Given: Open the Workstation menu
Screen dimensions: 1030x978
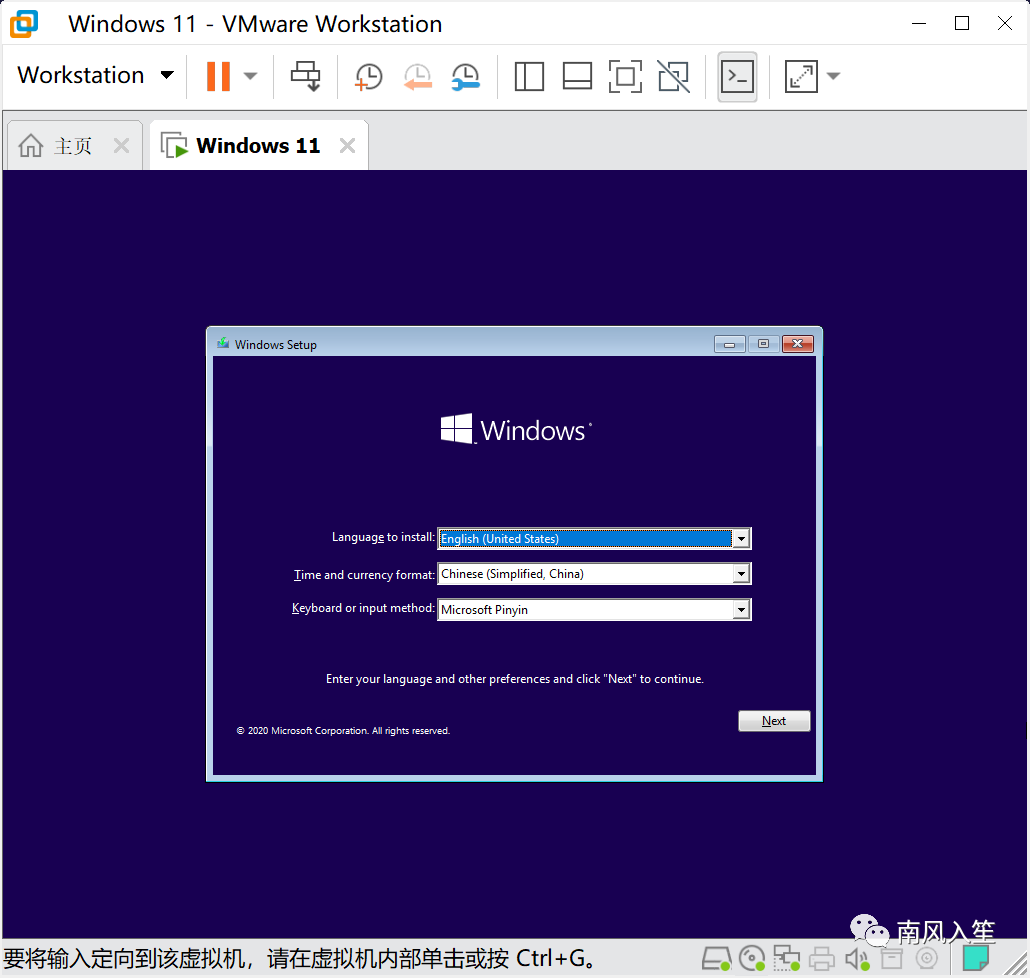Looking at the screenshot, I should point(95,76).
